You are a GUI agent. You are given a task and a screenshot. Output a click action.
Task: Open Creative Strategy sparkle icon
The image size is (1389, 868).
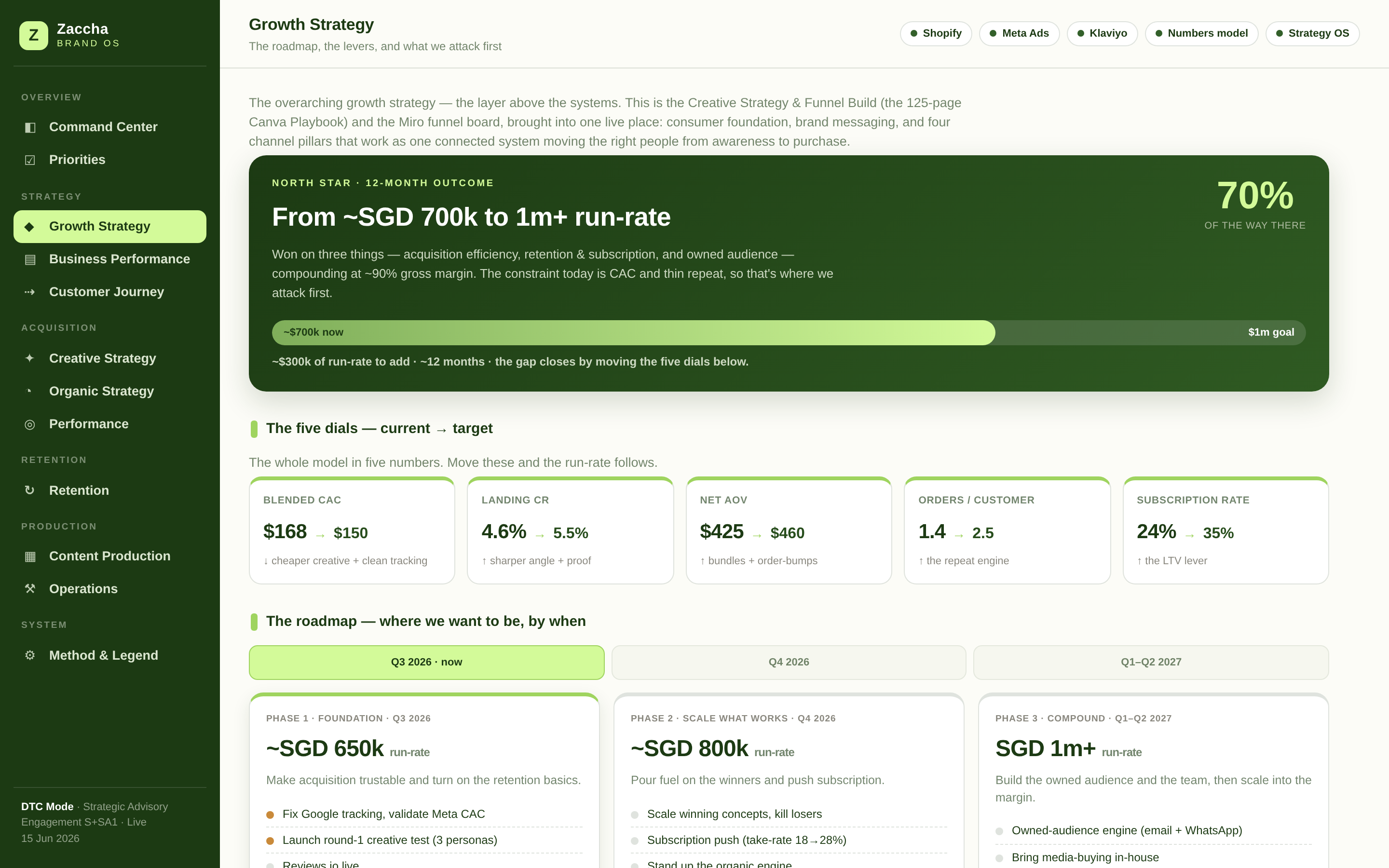(x=30, y=359)
